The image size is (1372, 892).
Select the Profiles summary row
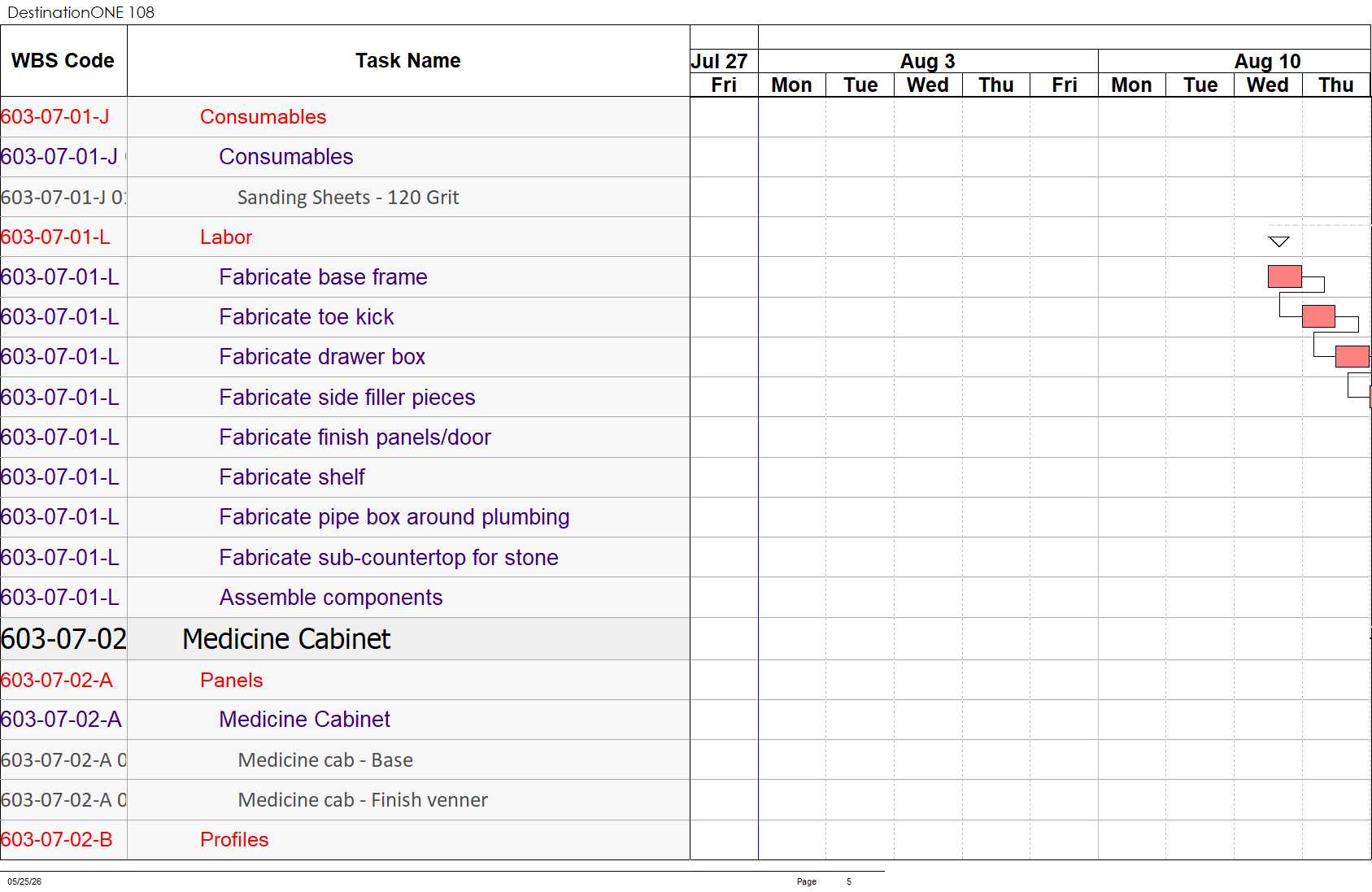tap(345, 840)
